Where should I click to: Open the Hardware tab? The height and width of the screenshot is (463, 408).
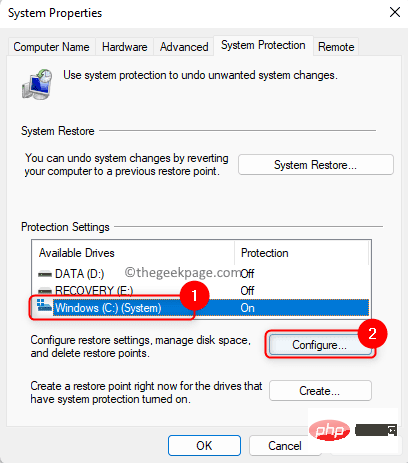pyautogui.click(x=124, y=47)
